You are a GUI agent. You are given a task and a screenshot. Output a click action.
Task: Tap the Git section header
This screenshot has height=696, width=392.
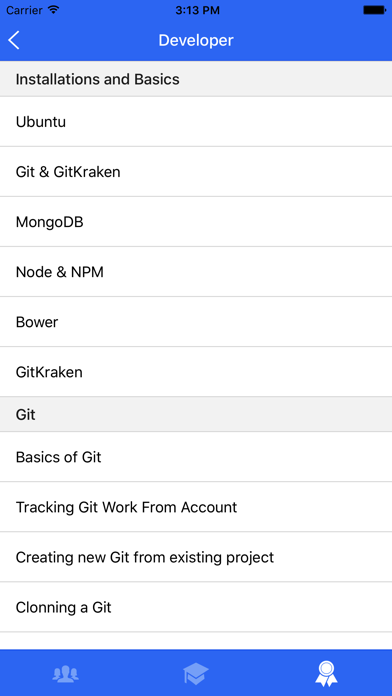196,415
